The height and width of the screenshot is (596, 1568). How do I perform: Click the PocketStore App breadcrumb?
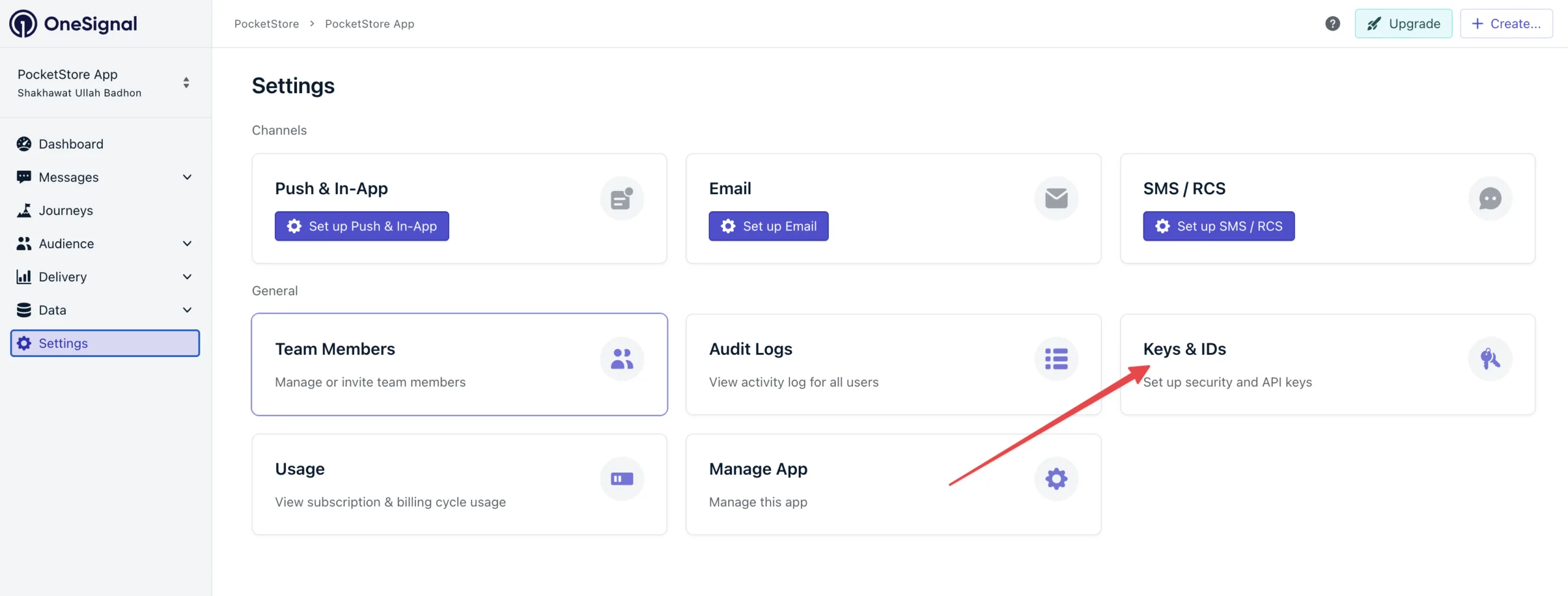click(x=369, y=24)
